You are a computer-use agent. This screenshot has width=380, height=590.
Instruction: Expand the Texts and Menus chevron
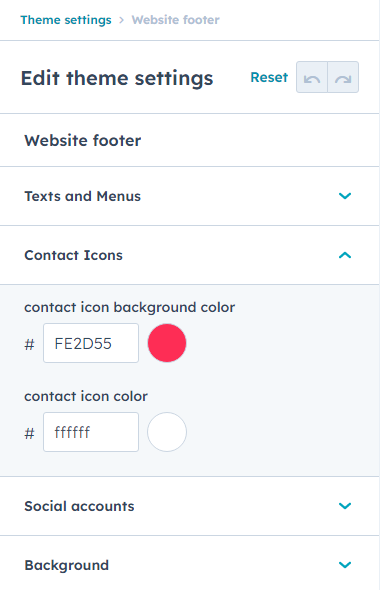345,196
